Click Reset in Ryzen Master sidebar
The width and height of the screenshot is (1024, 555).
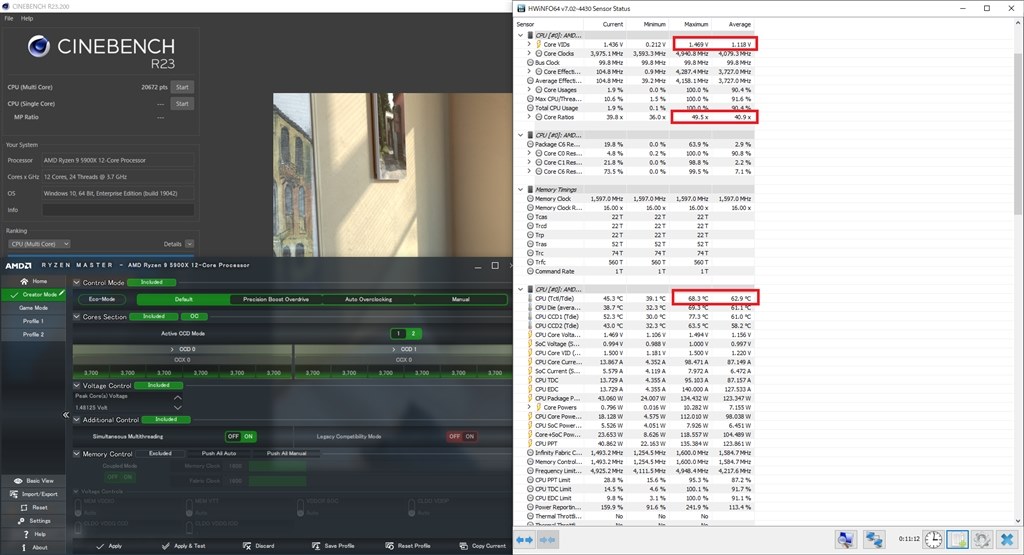33,507
